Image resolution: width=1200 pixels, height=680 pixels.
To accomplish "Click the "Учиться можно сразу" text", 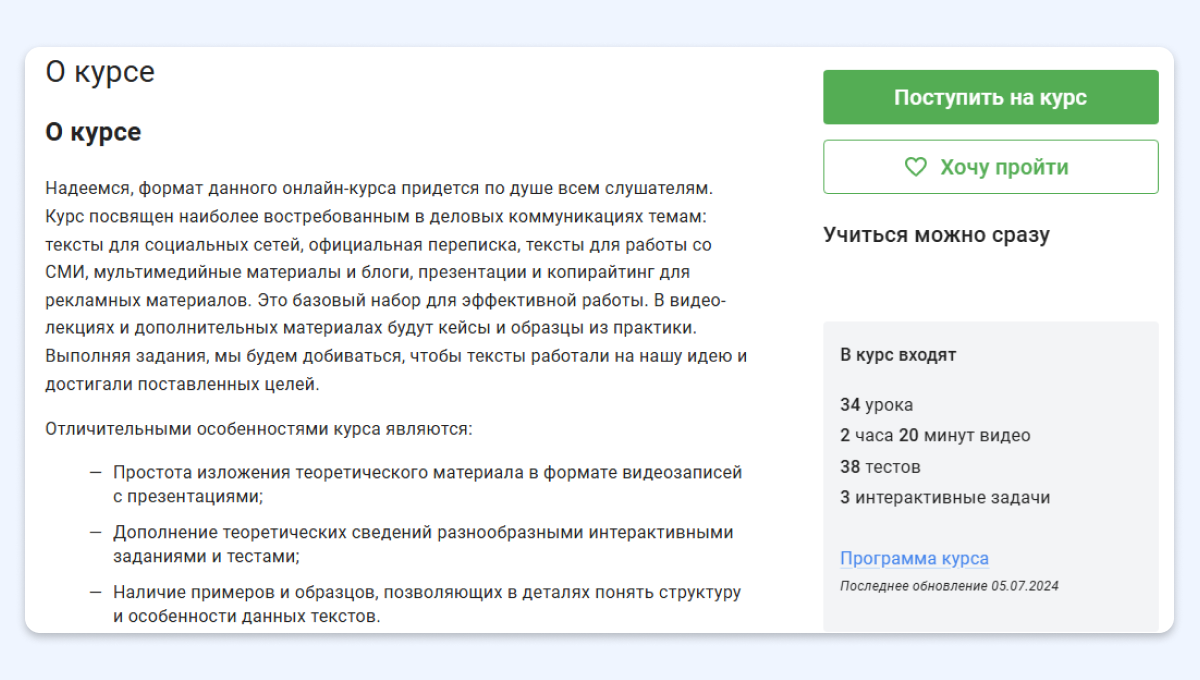I will pos(936,235).
